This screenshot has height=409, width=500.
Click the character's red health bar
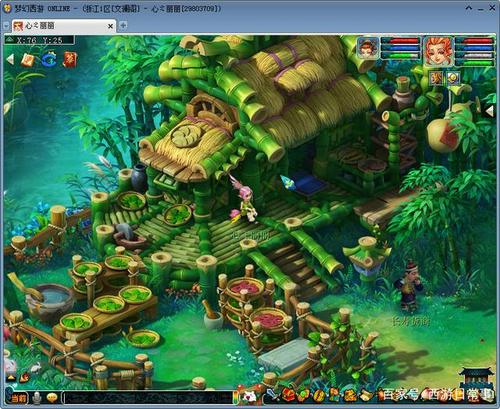click(x=474, y=41)
